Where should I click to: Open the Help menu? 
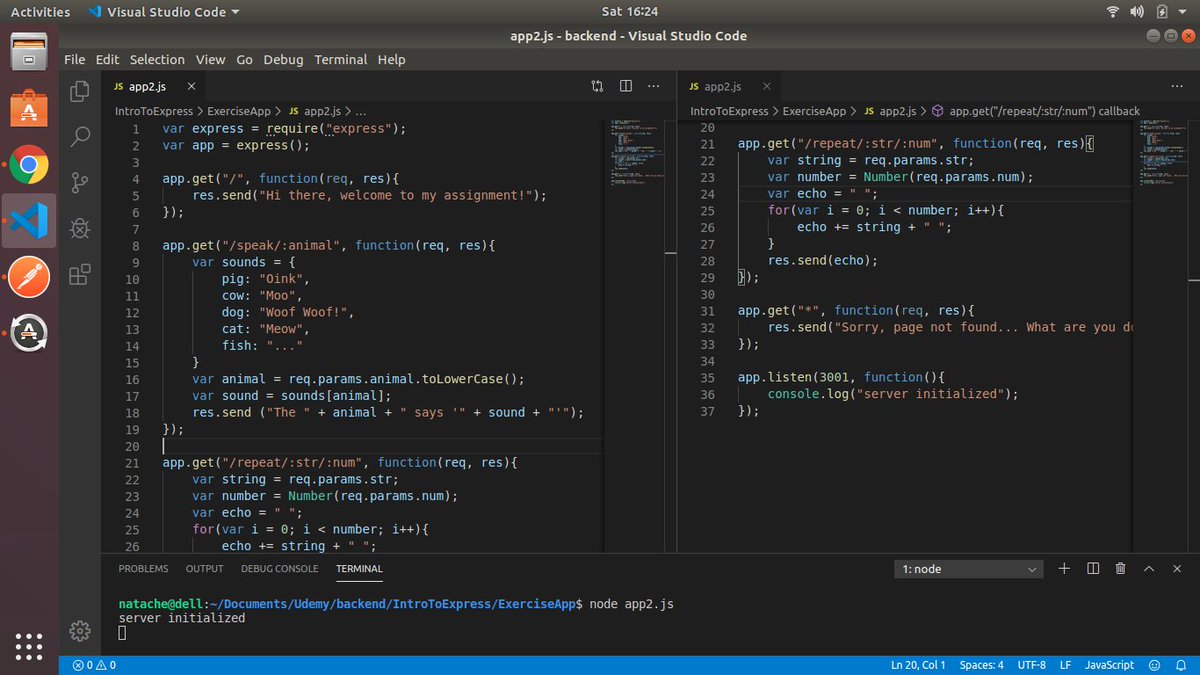pyautogui.click(x=392, y=60)
